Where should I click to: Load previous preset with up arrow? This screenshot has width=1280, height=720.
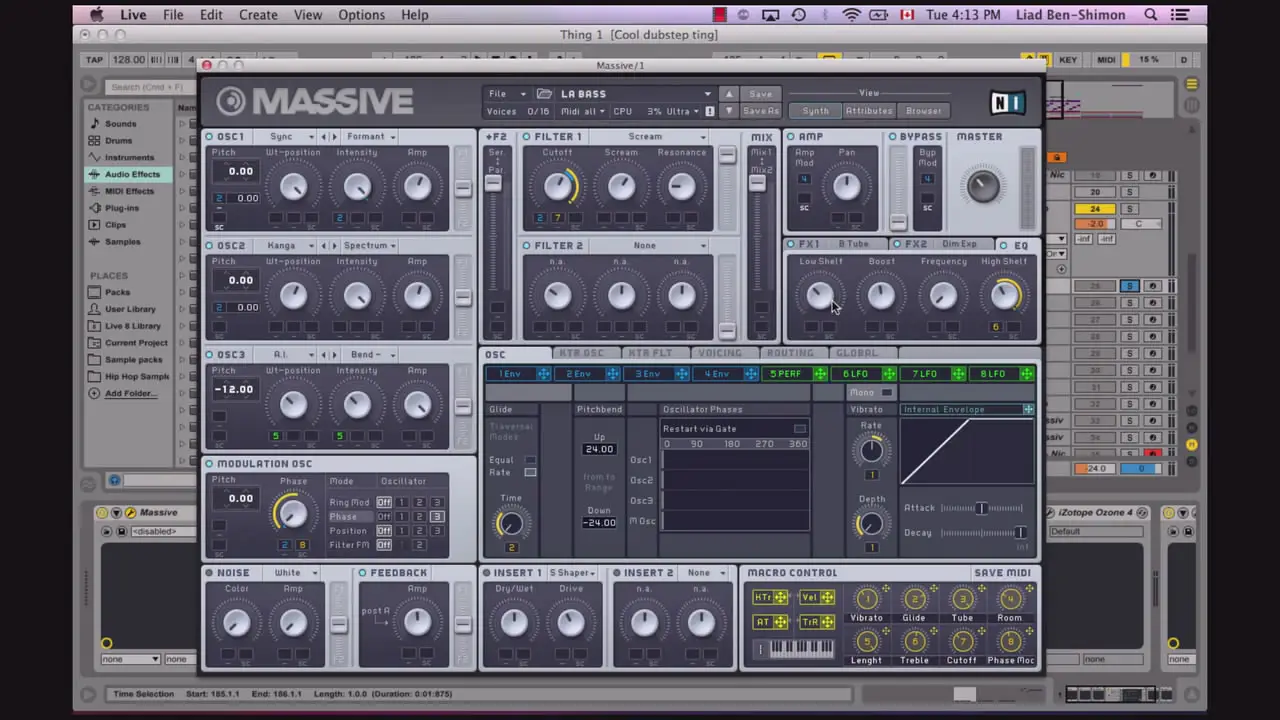[729, 94]
